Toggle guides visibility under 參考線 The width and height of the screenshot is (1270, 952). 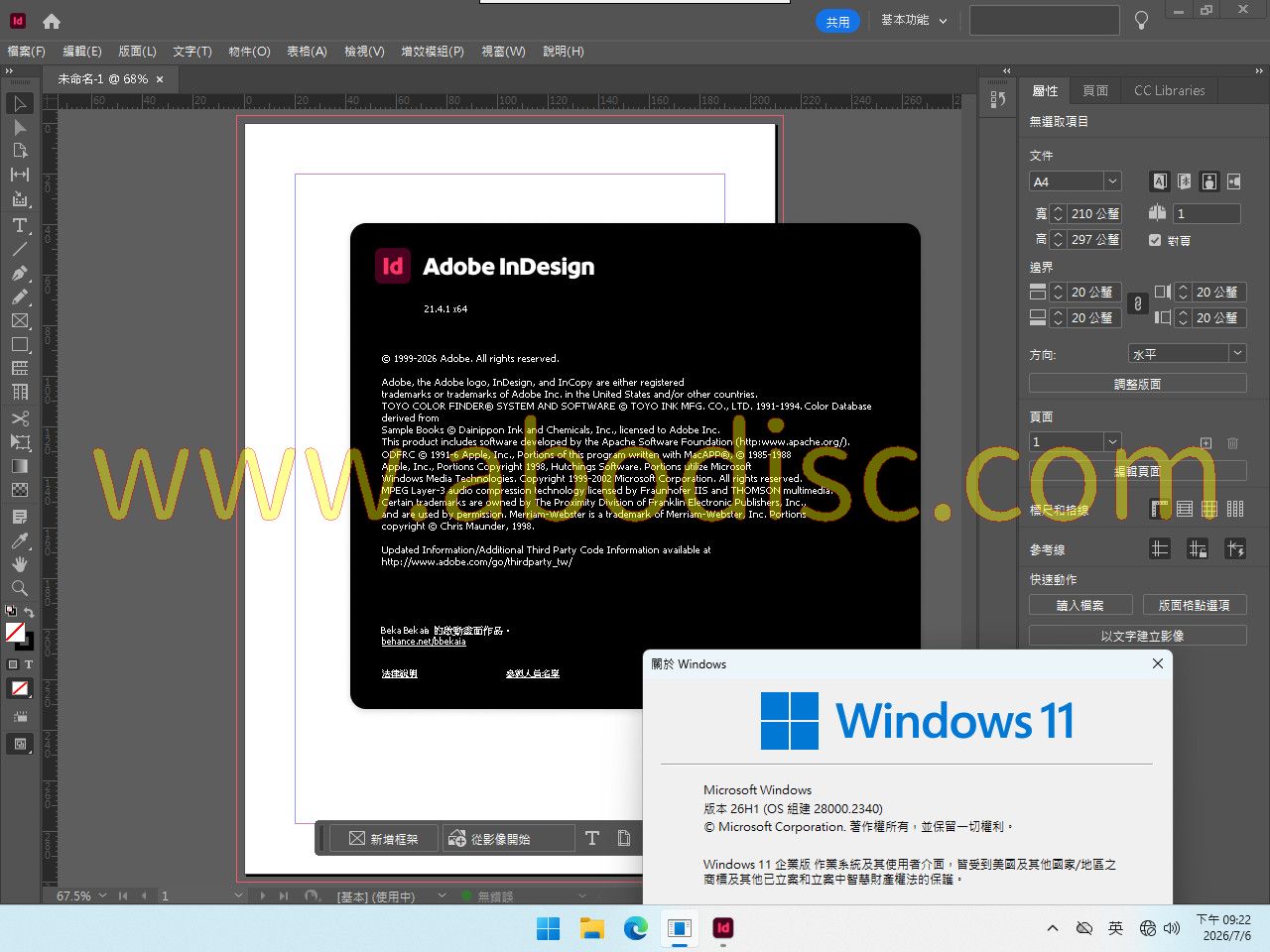pos(1159,548)
